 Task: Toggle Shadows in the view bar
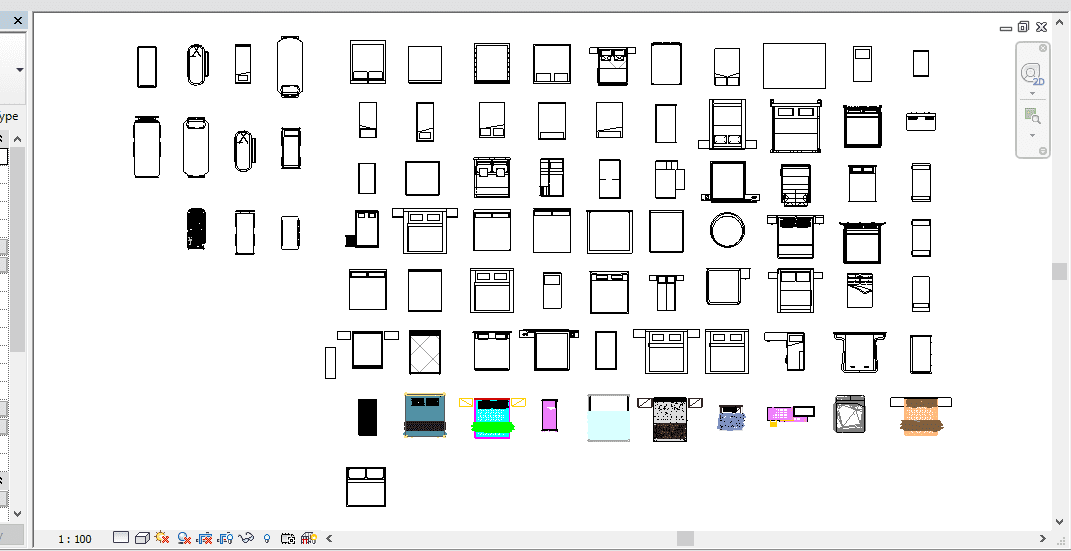tap(184, 538)
